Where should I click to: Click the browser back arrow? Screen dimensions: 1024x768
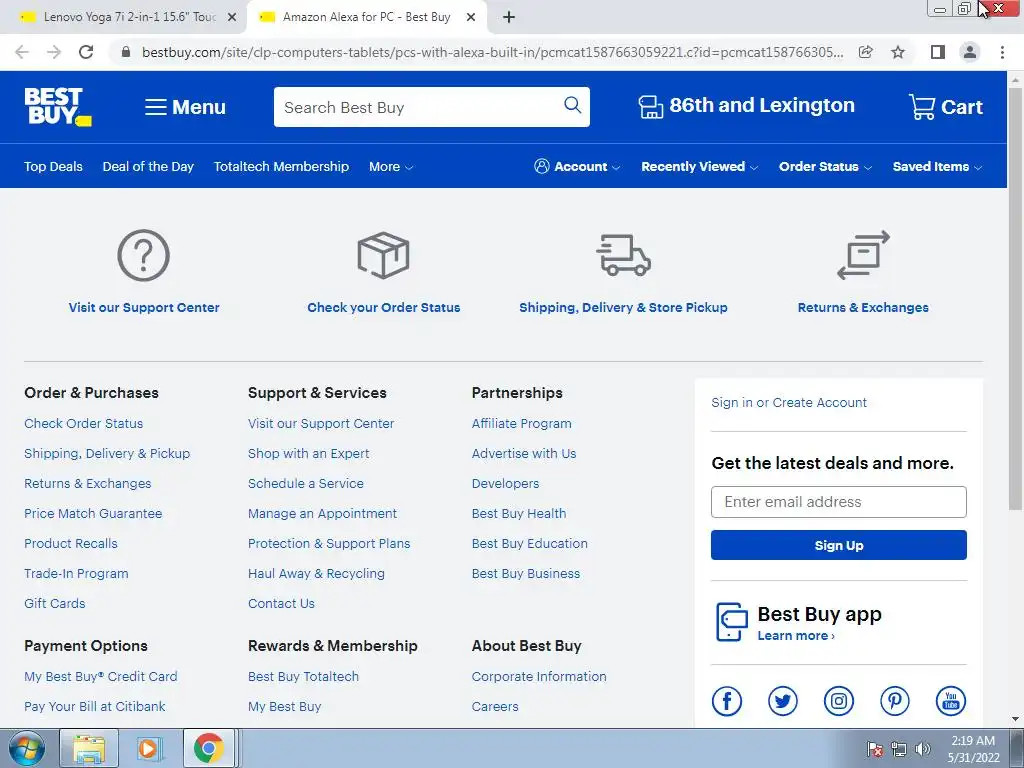click(x=22, y=52)
